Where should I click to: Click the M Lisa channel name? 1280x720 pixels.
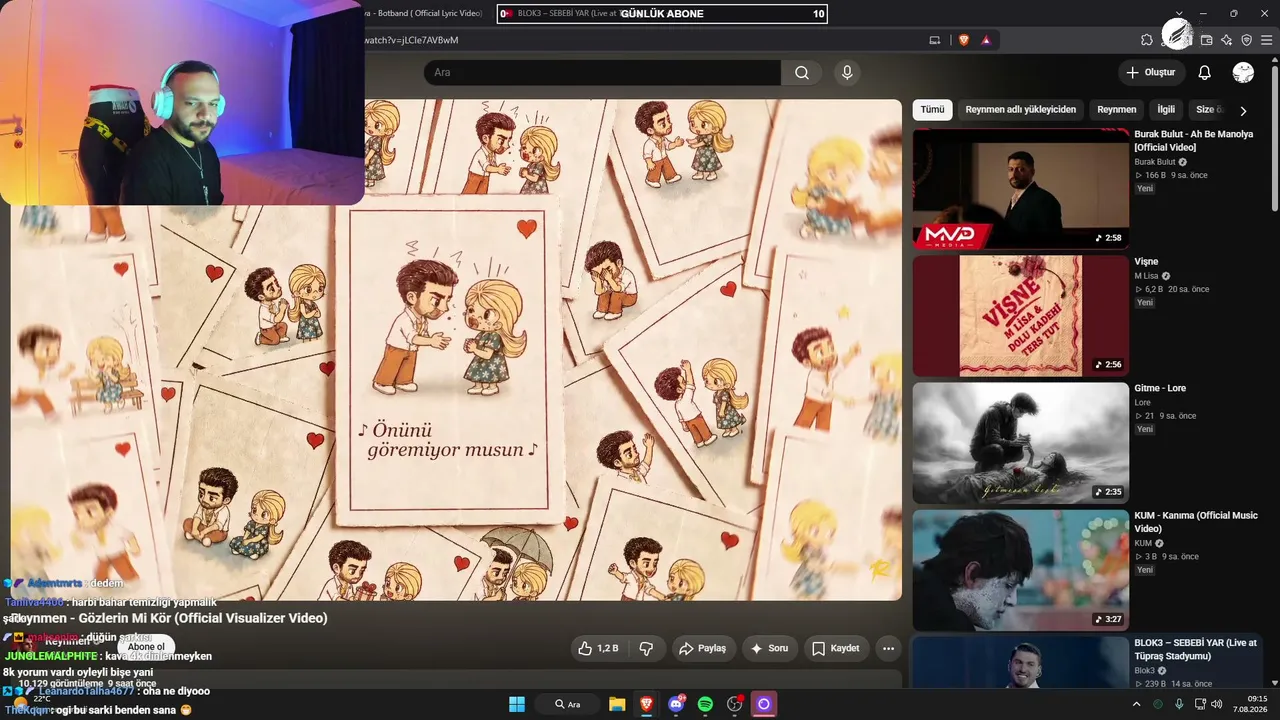[x=1146, y=276]
